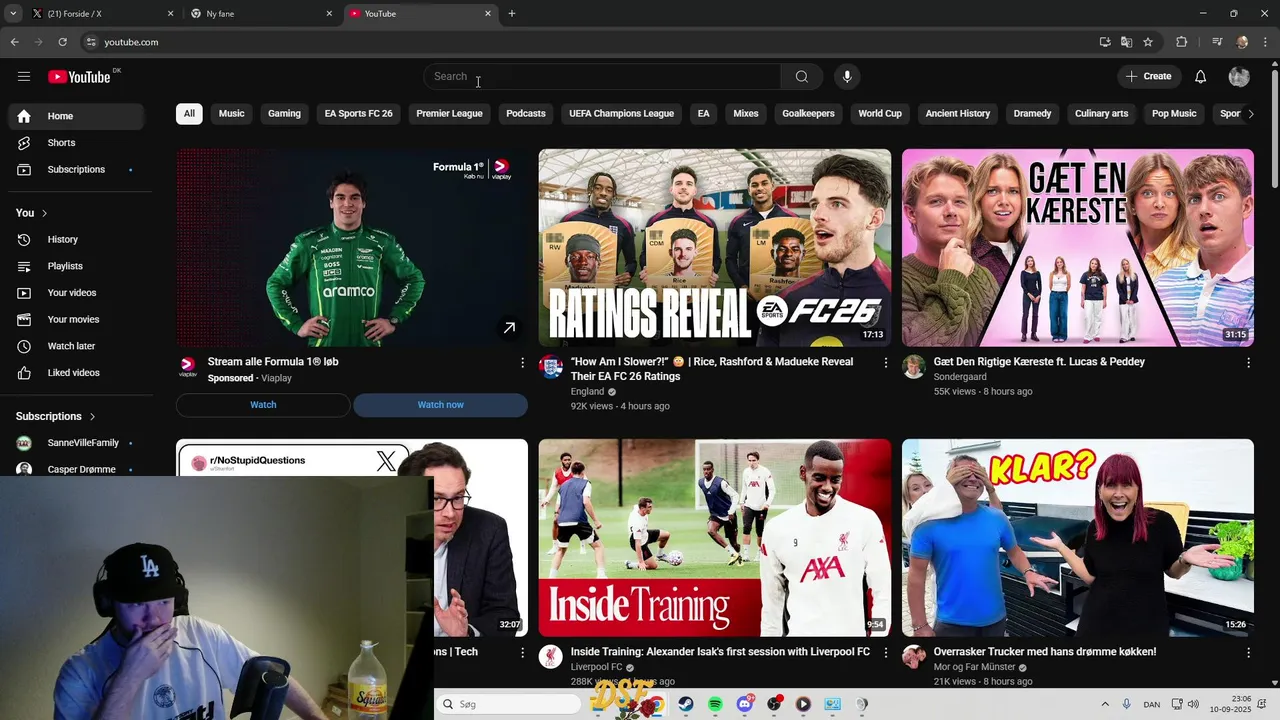
Task: Open the YouTube account avatar menu
Action: pos(1239,77)
